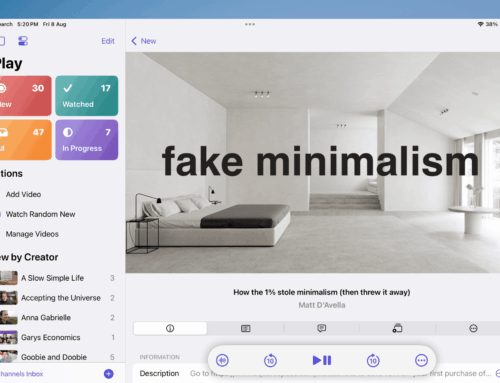The width and height of the screenshot is (500, 383).
Task: Switch to the chapters tab icon
Action: point(246,328)
